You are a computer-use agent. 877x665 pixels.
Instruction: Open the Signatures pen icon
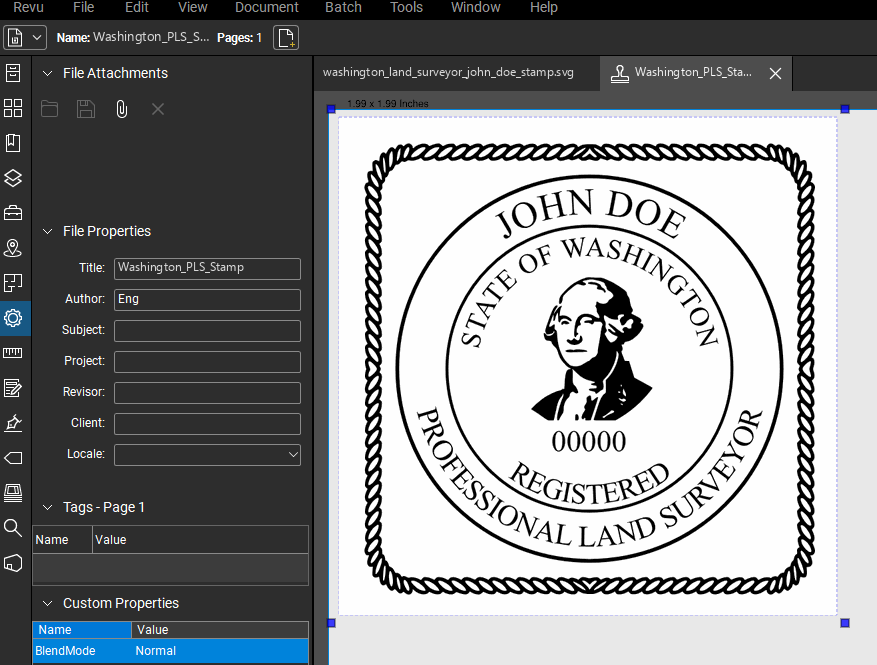pyautogui.click(x=13, y=423)
